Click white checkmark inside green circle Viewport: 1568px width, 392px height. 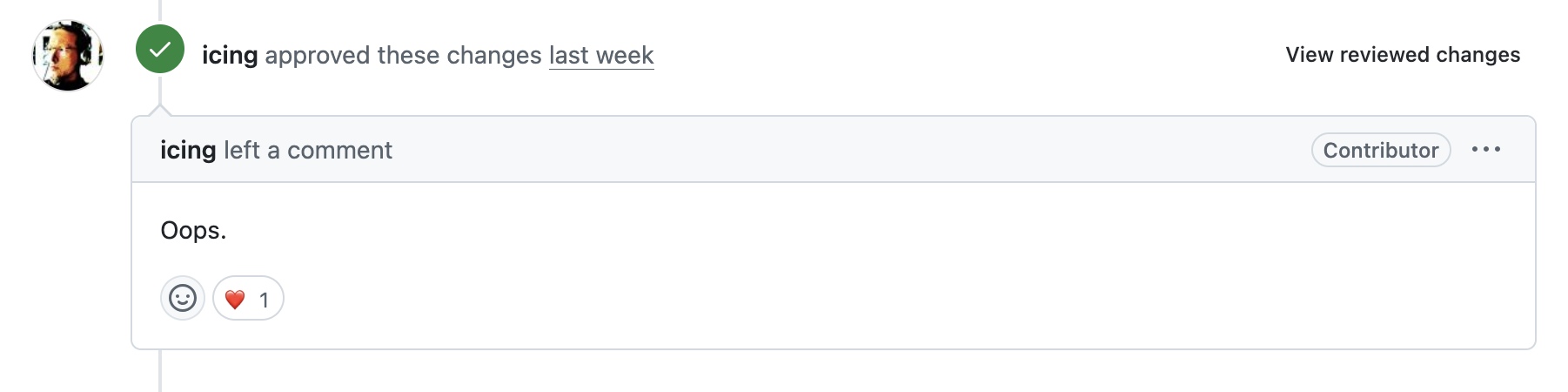click(160, 50)
